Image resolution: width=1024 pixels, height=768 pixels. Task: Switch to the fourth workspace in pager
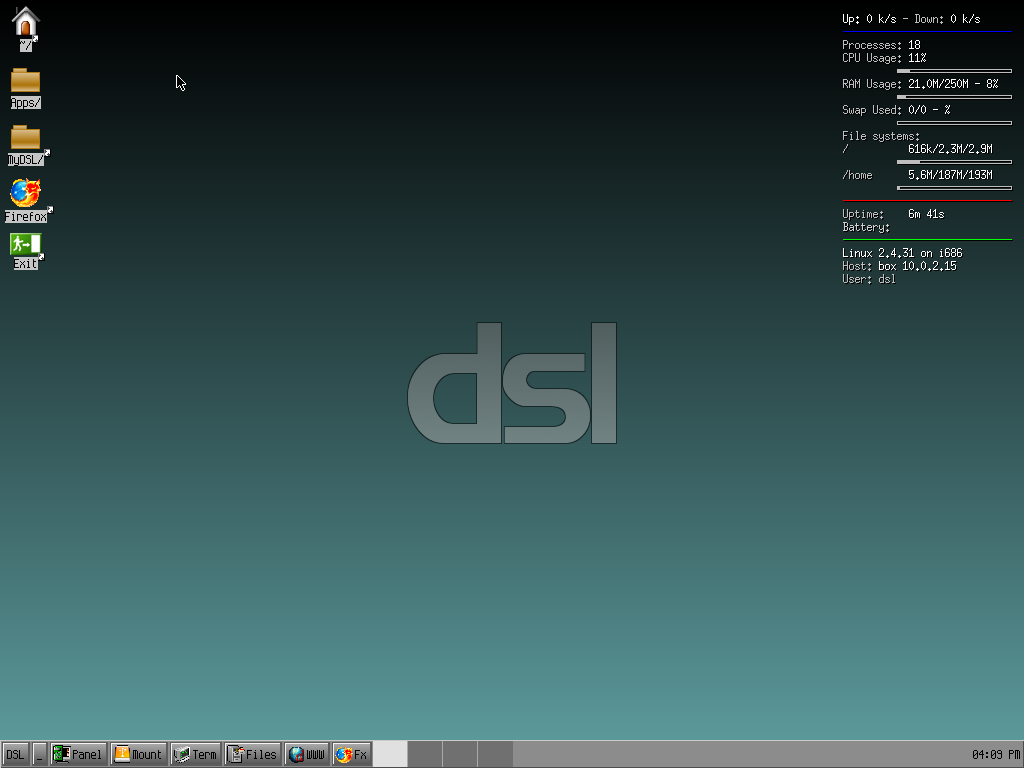495,754
